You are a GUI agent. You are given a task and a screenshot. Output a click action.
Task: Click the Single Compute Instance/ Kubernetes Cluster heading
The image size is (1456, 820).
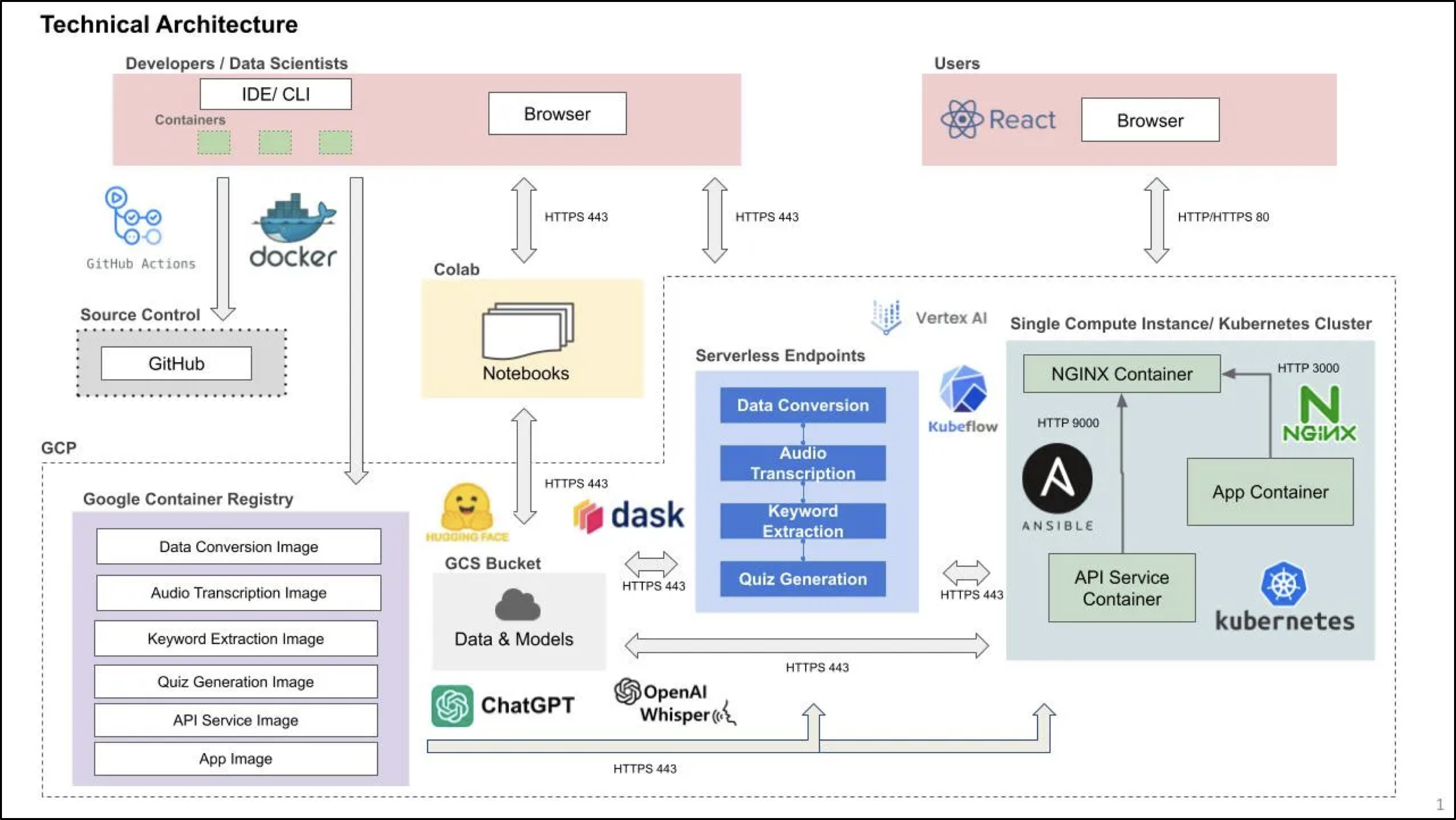tap(1191, 324)
